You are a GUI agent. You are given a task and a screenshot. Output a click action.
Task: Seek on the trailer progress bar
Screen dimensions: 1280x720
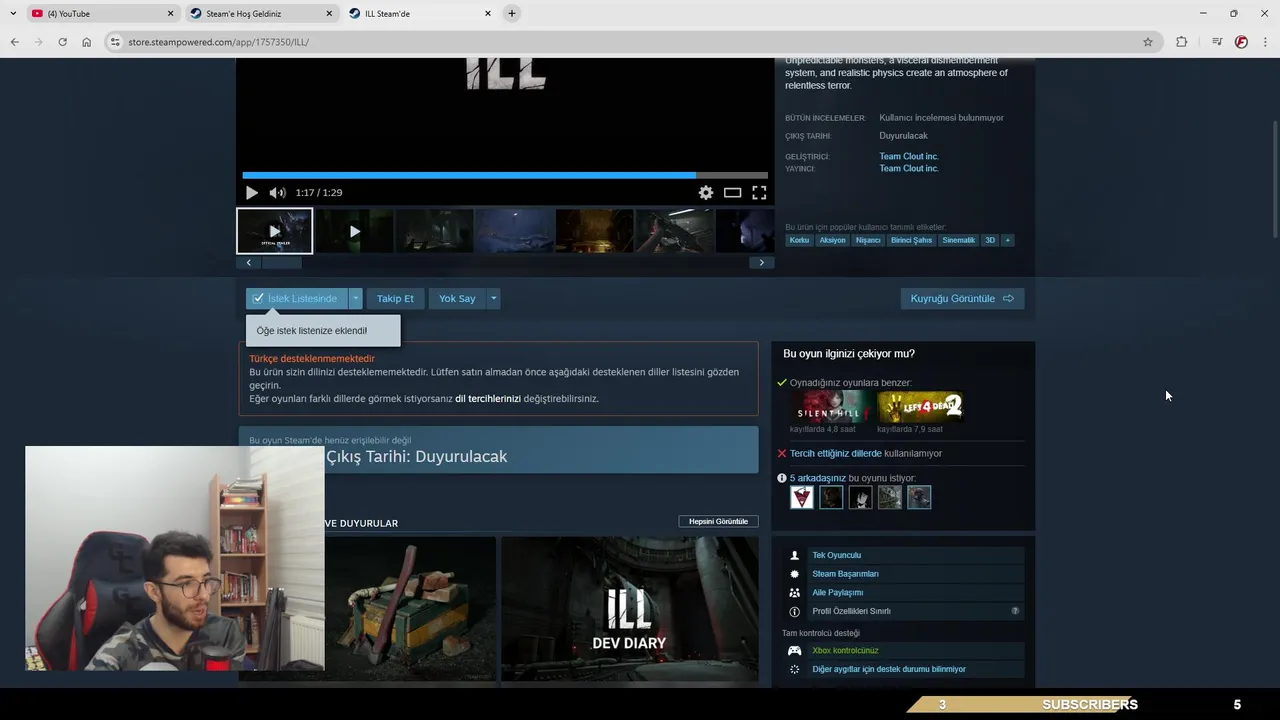(505, 175)
